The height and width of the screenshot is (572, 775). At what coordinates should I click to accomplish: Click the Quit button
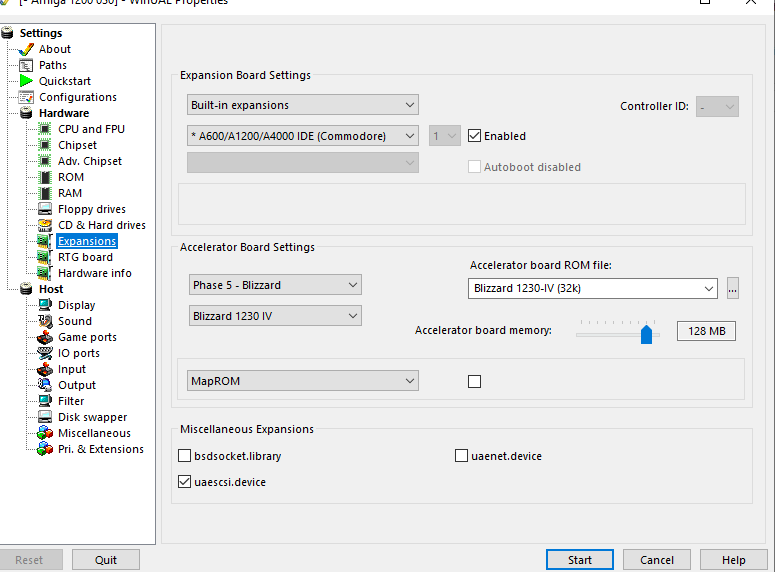point(106,560)
